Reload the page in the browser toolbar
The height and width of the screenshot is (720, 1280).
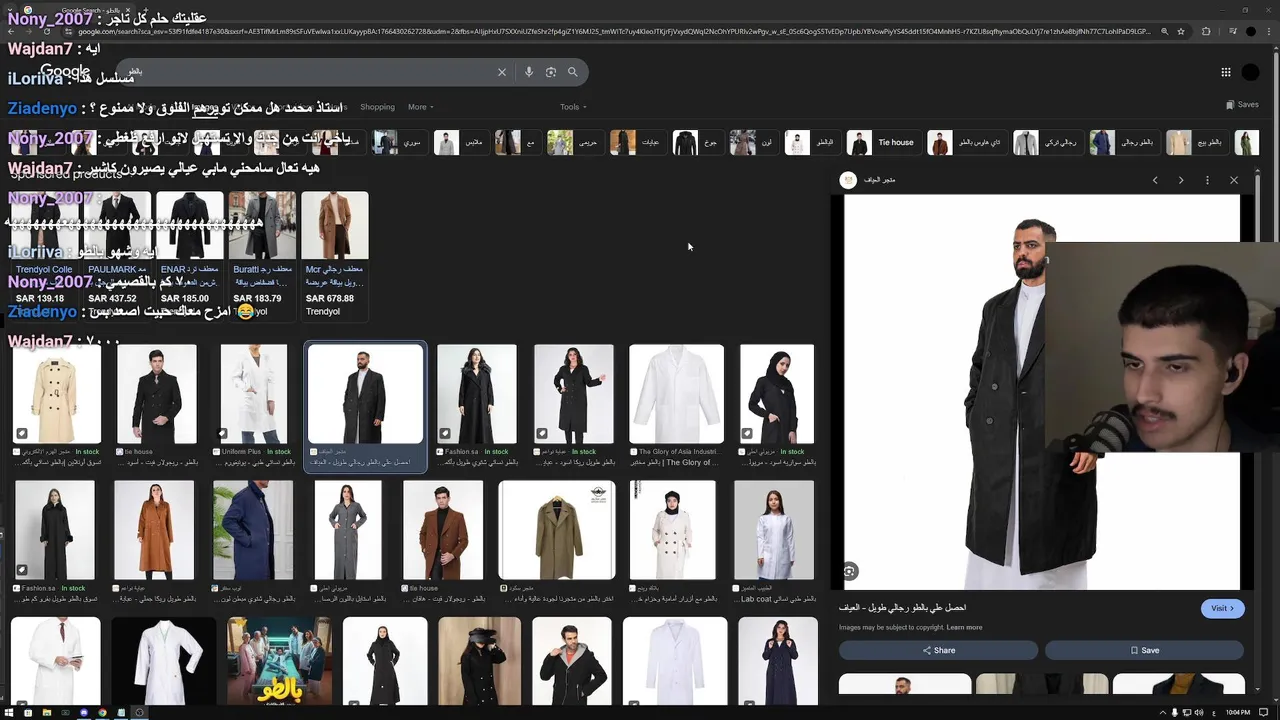pyautogui.click(x=46, y=31)
